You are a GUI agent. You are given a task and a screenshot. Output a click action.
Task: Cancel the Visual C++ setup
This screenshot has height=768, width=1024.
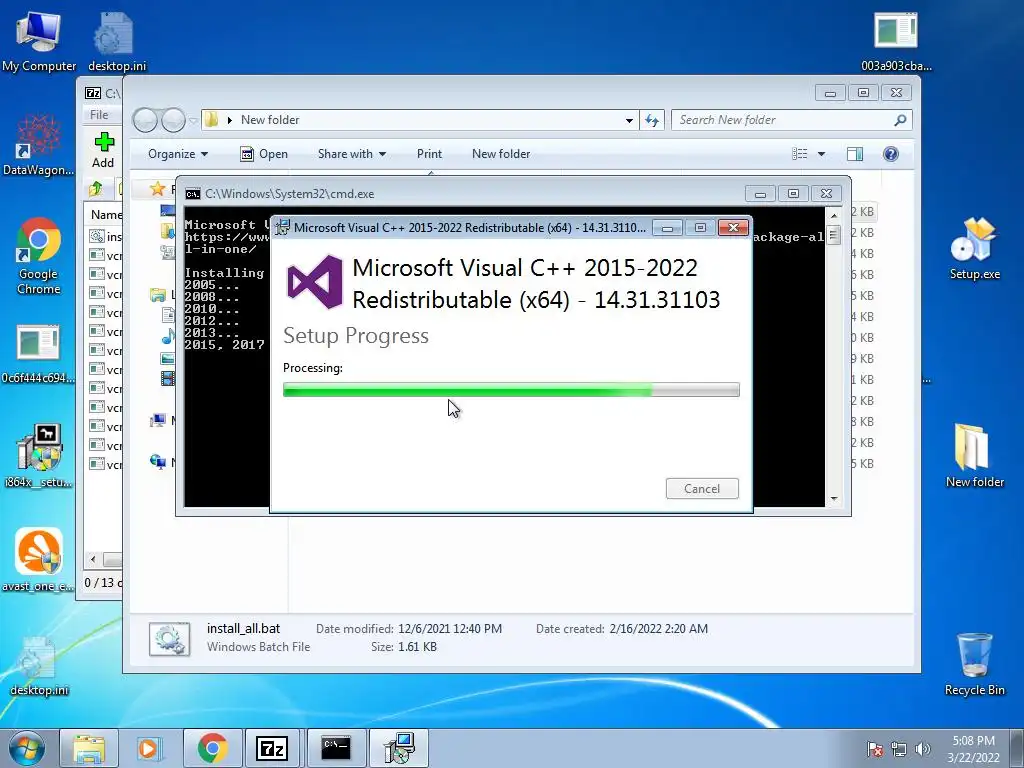702,488
